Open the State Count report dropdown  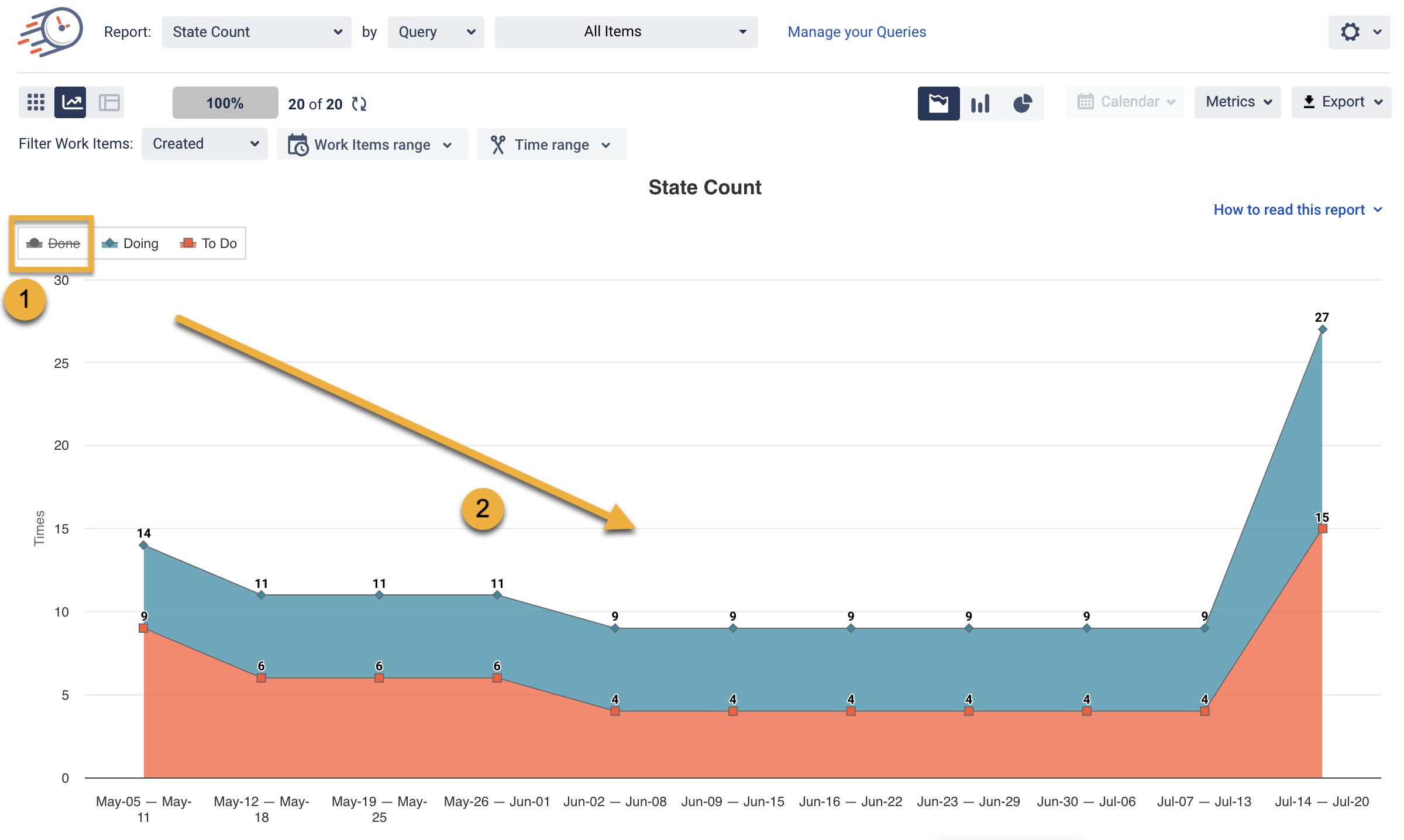click(x=256, y=32)
